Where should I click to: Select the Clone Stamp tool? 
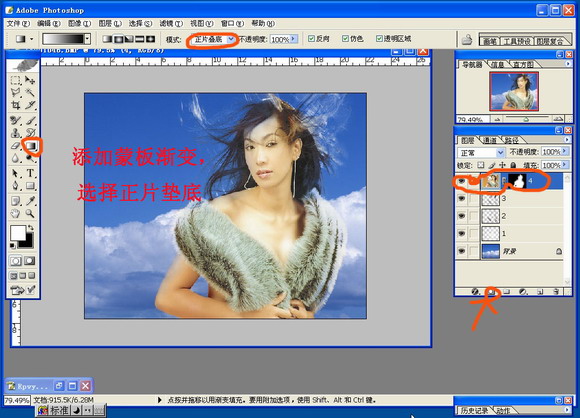click(16, 133)
